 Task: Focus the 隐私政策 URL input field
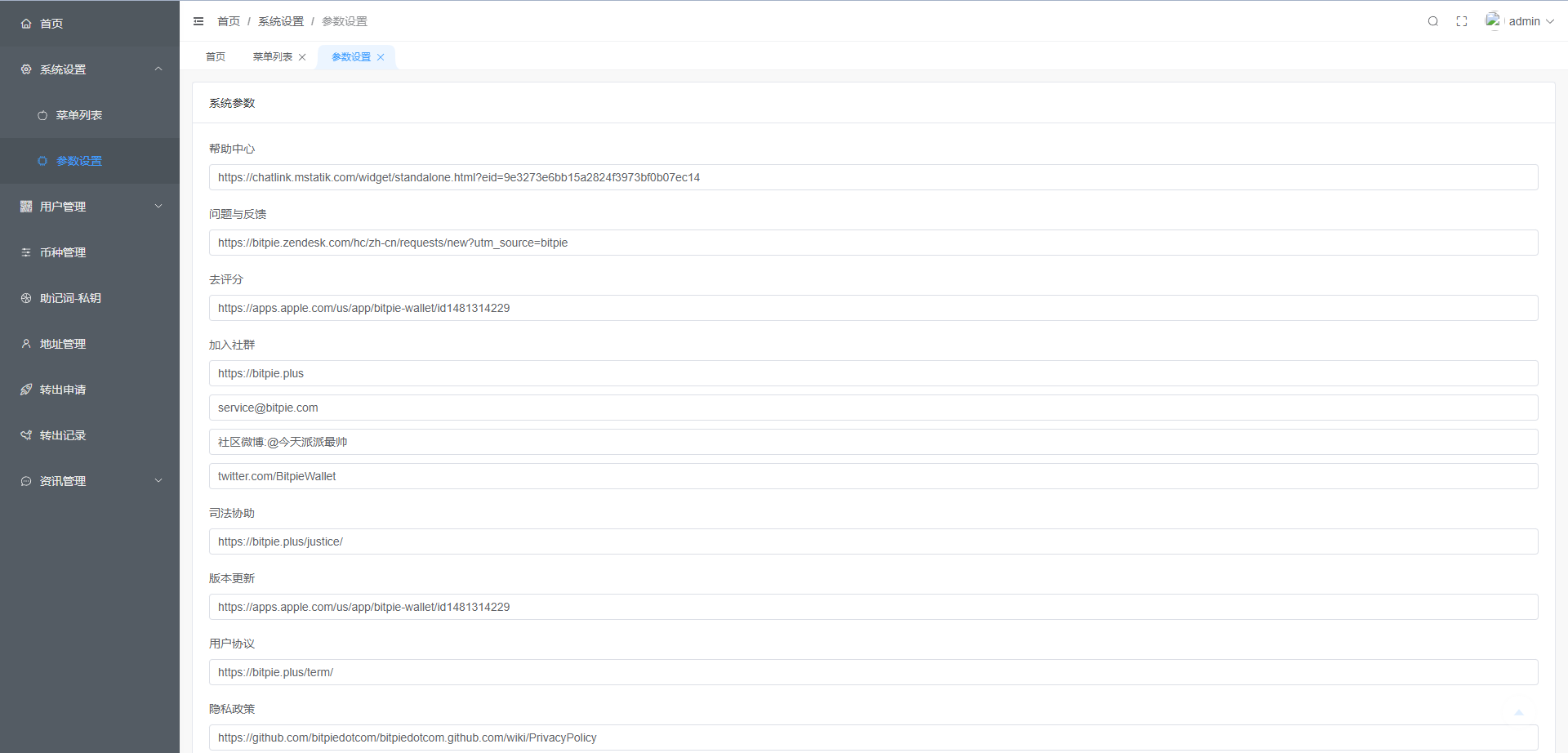point(873,737)
